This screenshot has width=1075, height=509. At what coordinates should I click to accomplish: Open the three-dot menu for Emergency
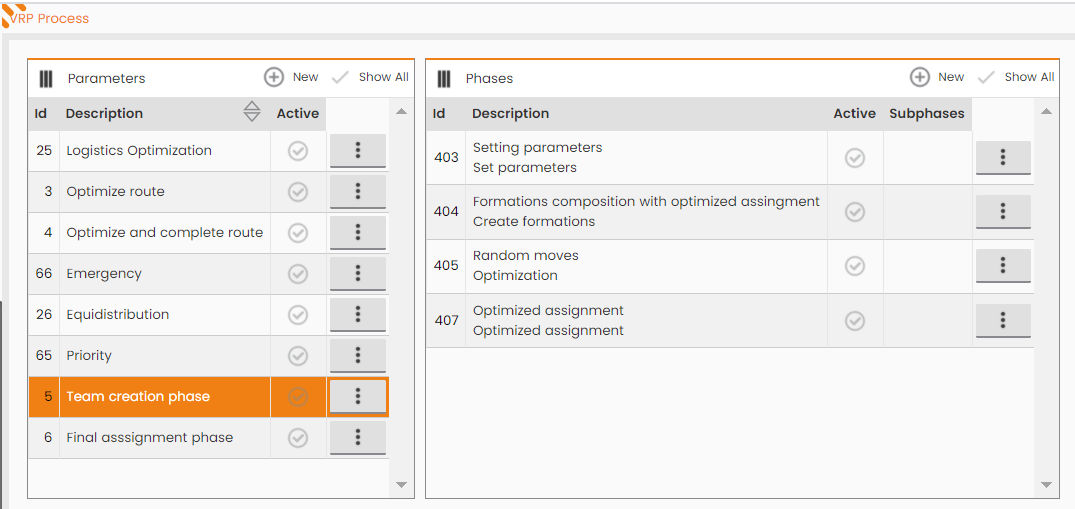(358, 274)
